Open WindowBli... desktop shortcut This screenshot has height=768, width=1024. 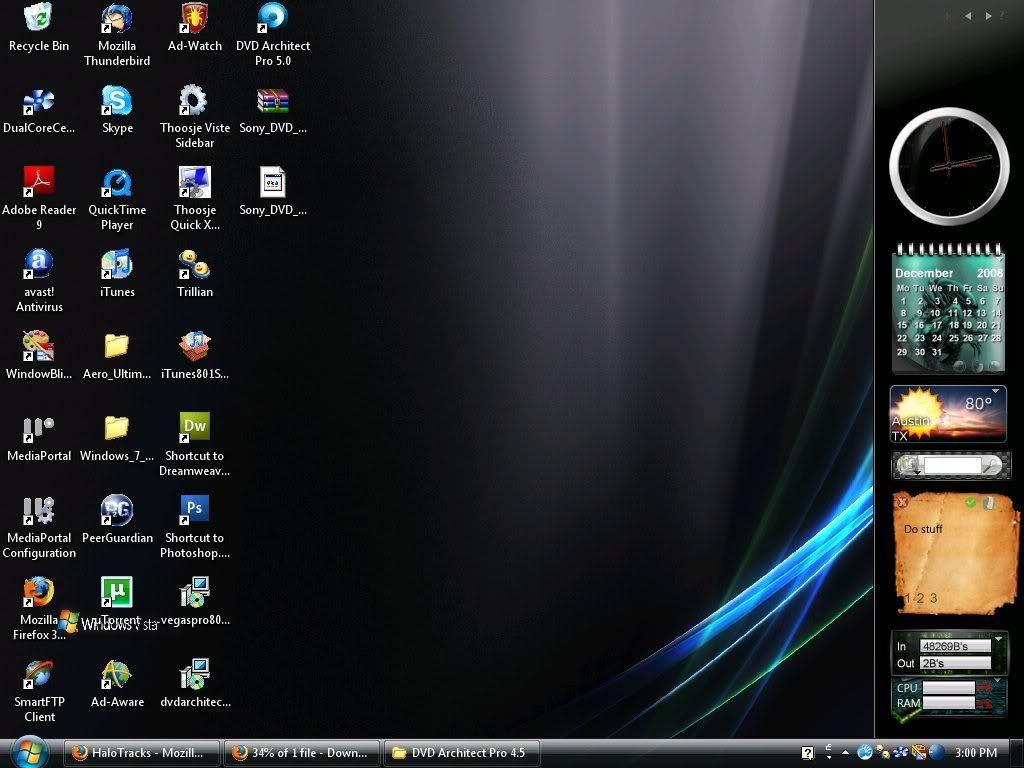39,356
